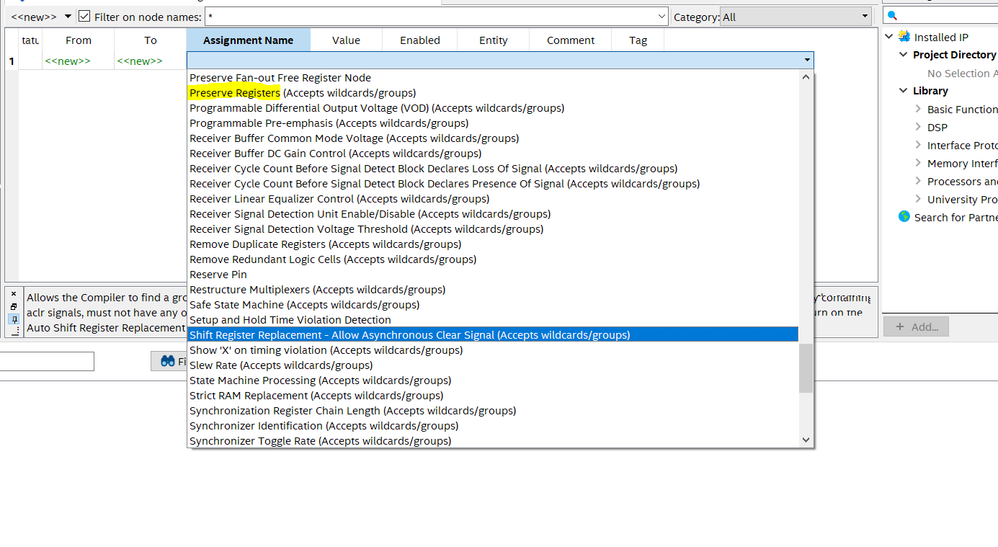Close the message panel with the X icon
Viewport: 998px width, 547px height.
click(x=13, y=294)
